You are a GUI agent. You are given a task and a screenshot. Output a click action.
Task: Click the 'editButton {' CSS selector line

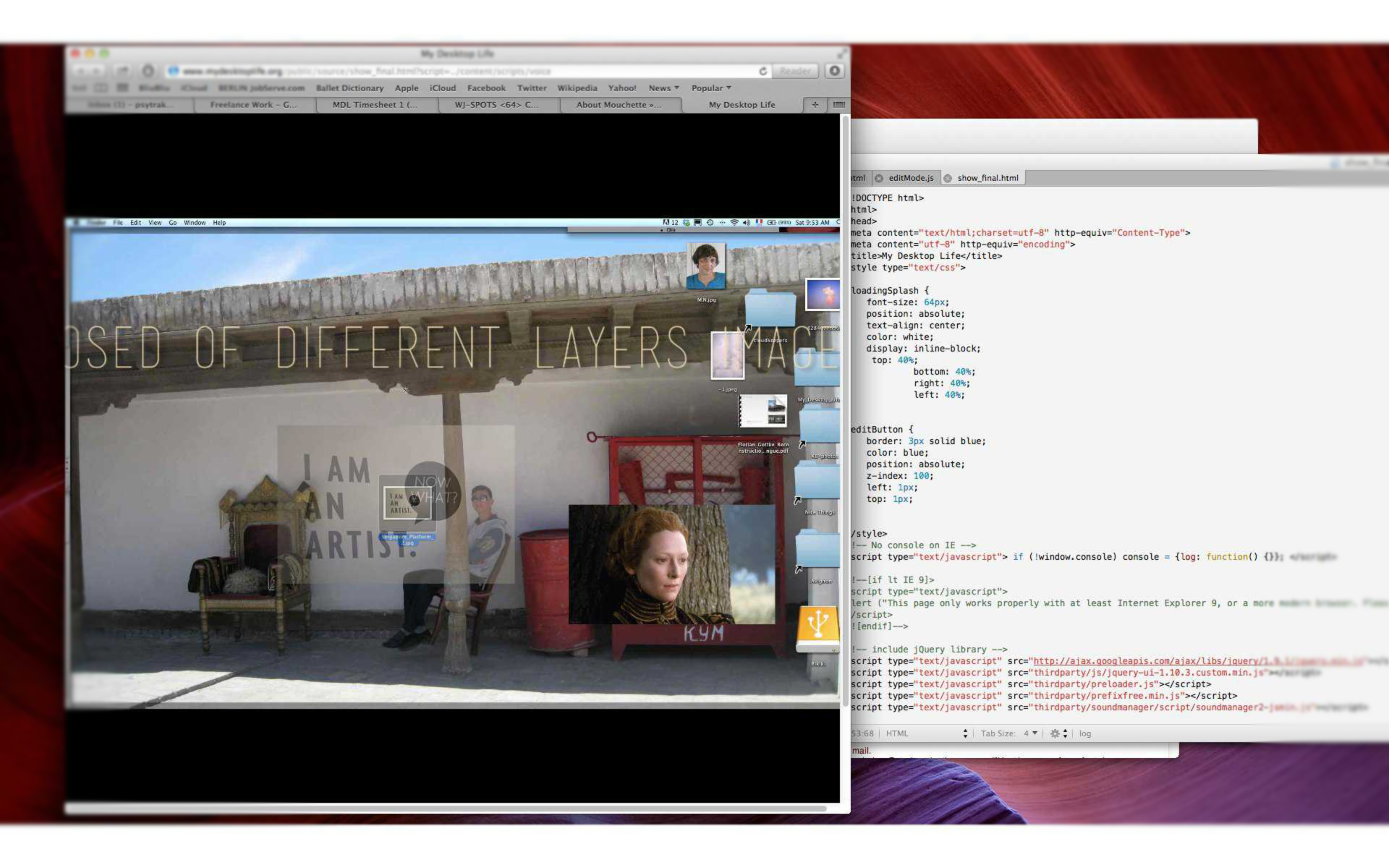coord(882,430)
